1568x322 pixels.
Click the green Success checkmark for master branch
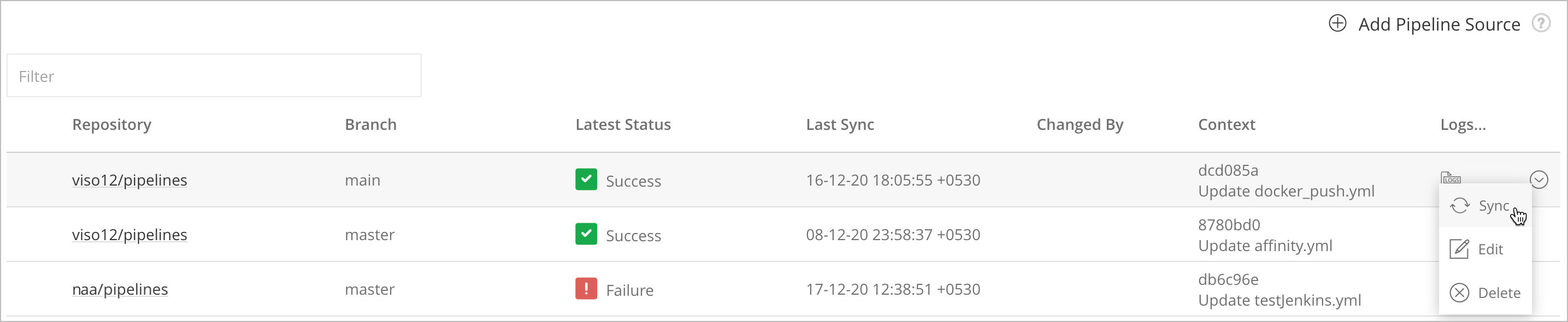tap(586, 234)
